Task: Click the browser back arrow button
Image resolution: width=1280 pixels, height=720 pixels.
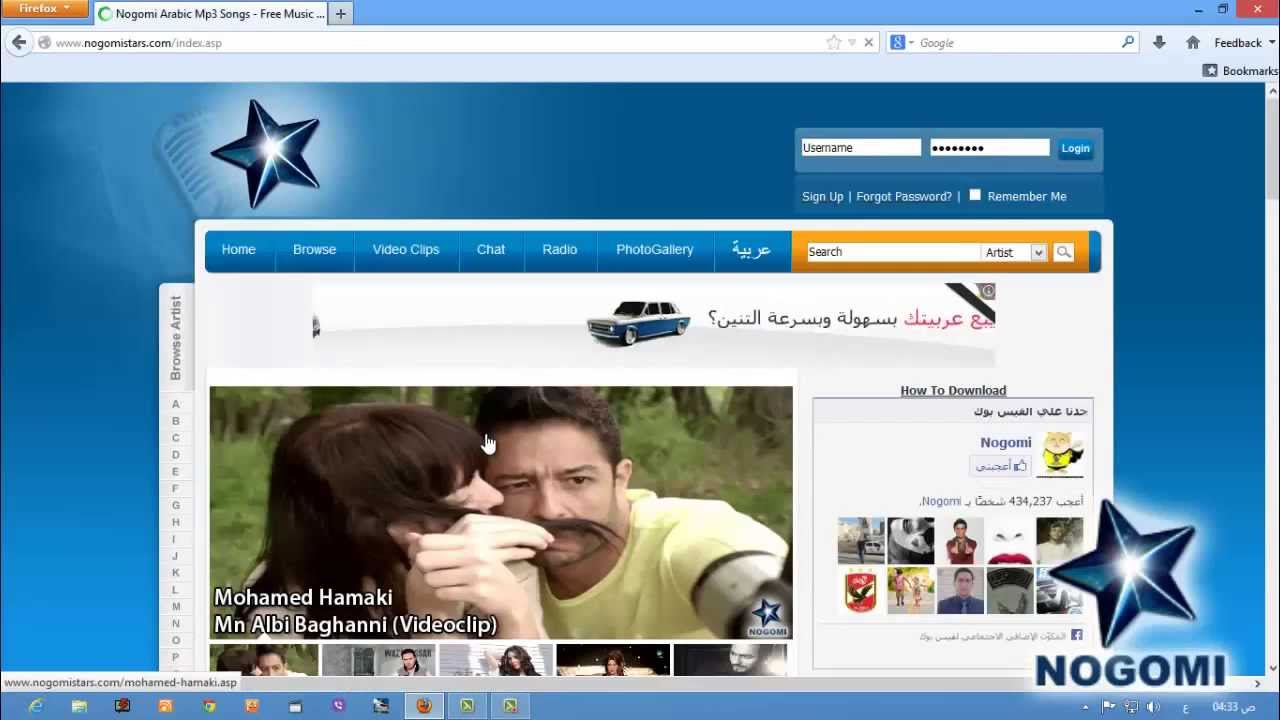Action: [19, 42]
